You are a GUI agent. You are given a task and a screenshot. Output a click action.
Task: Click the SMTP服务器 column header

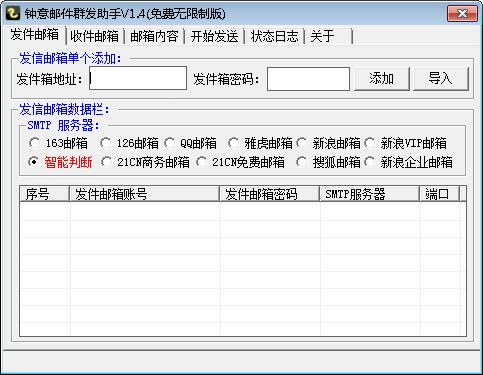pyautogui.click(x=369, y=194)
